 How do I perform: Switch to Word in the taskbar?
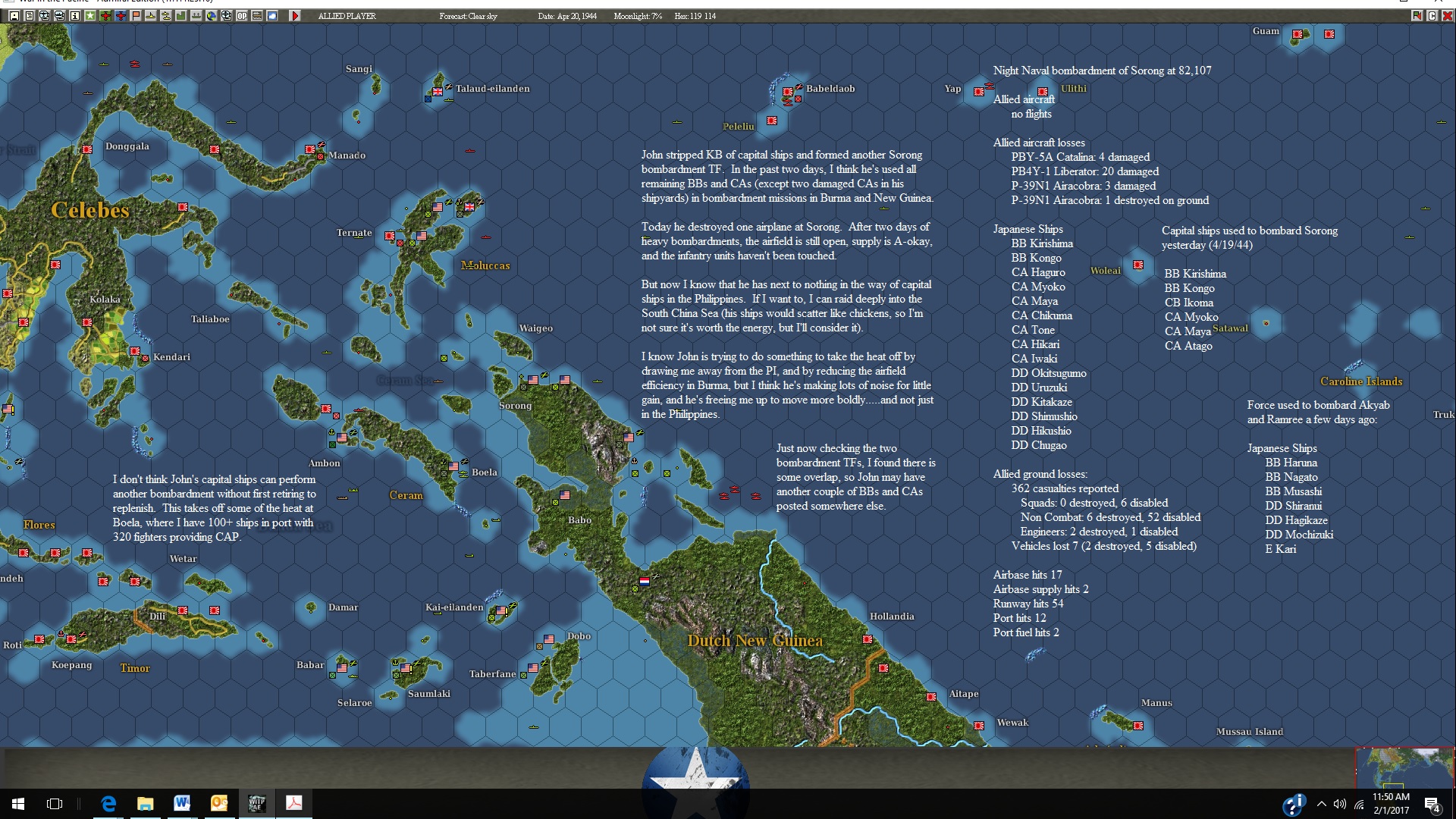(x=182, y=803)
